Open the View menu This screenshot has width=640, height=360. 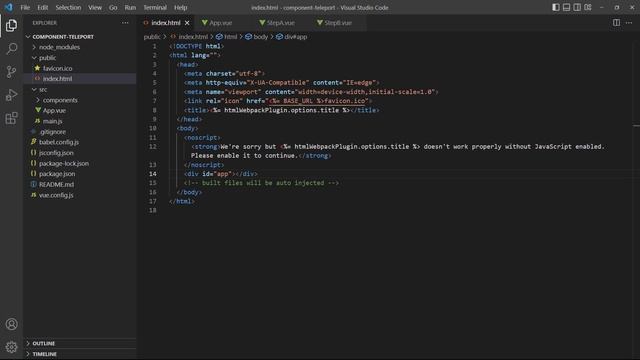95,7
